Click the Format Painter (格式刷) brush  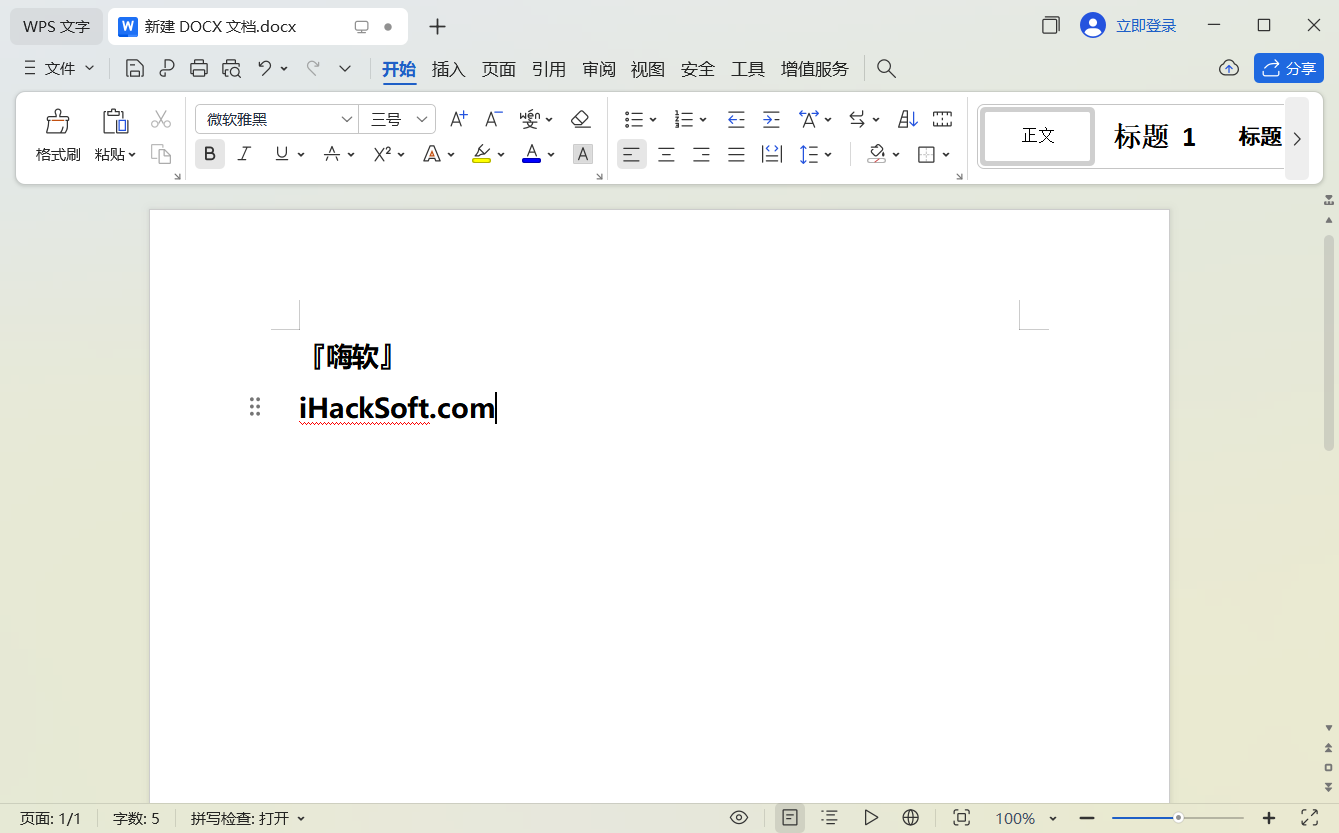pos(58,122)
